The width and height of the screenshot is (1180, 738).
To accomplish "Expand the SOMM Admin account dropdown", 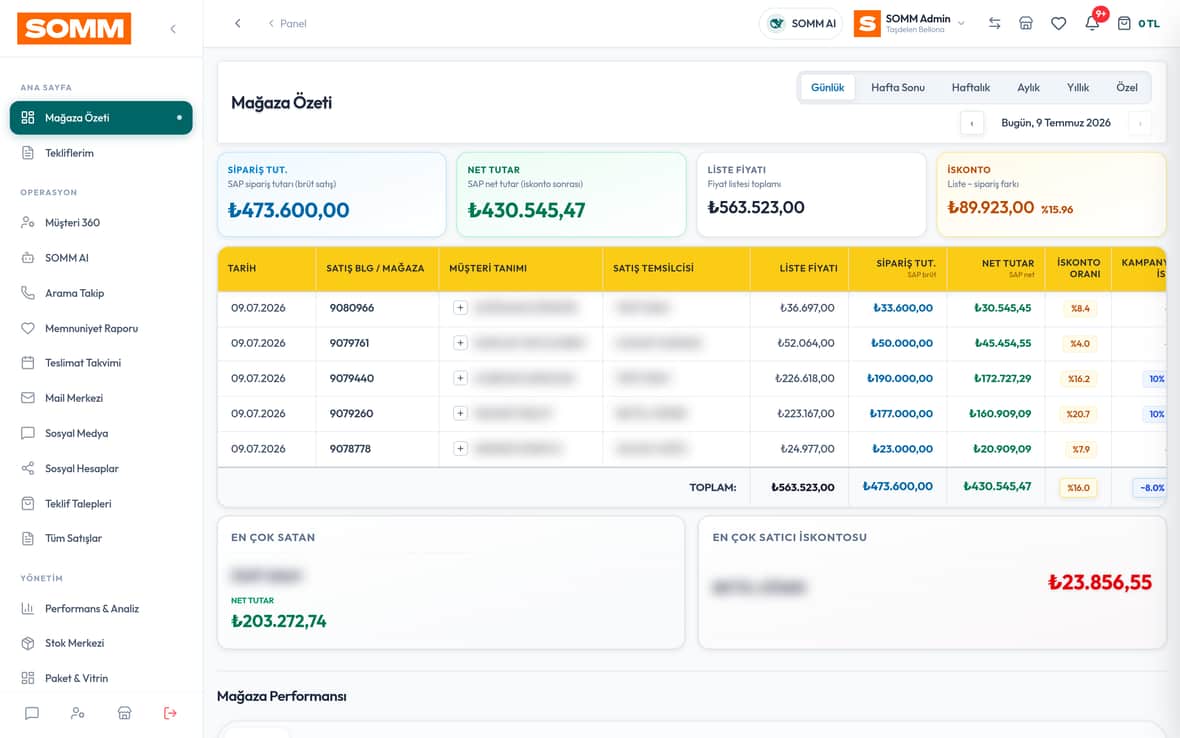I will (910, 23).
